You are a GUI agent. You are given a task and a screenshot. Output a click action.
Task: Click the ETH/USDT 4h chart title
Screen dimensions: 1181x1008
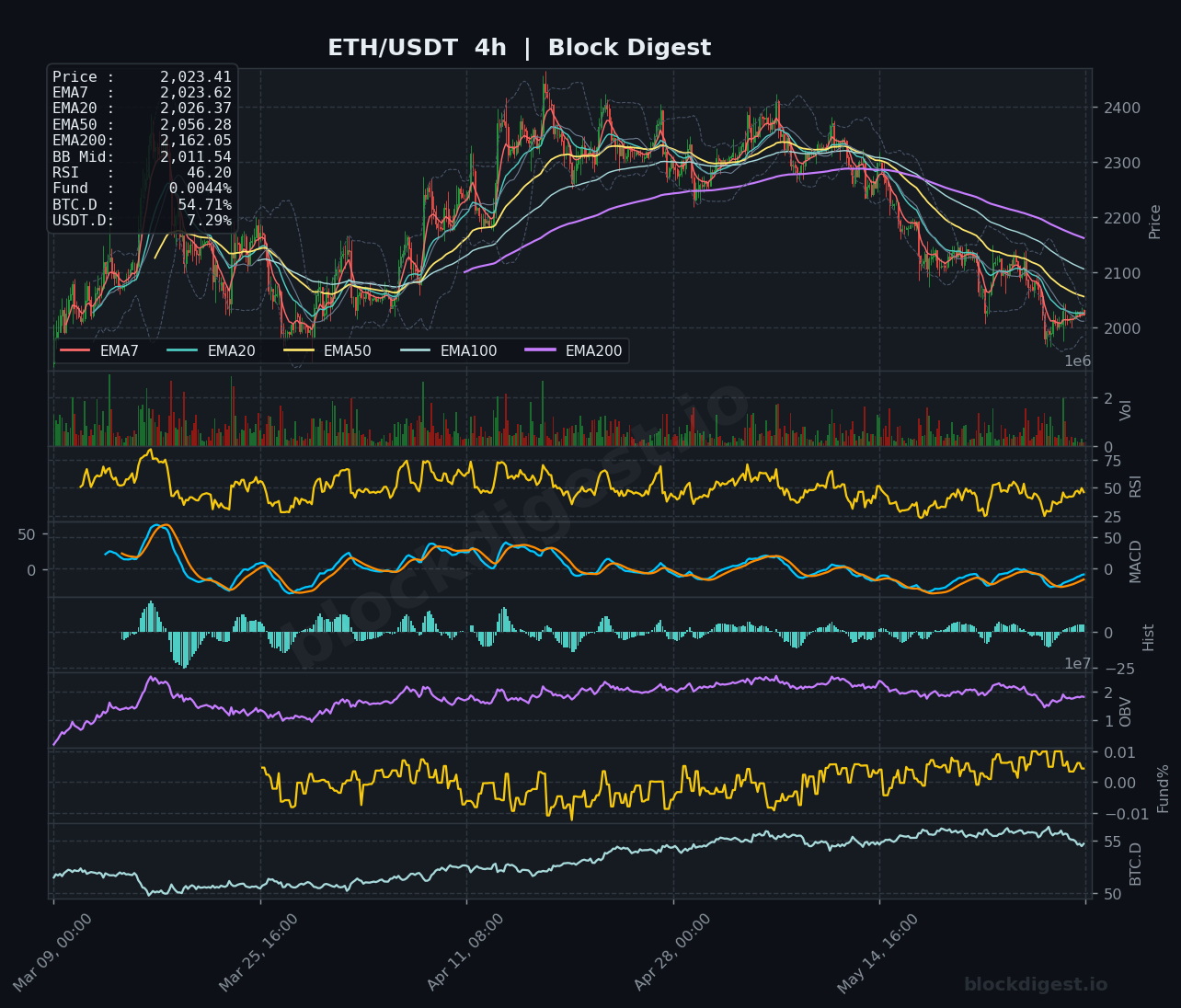coord(519,48)
